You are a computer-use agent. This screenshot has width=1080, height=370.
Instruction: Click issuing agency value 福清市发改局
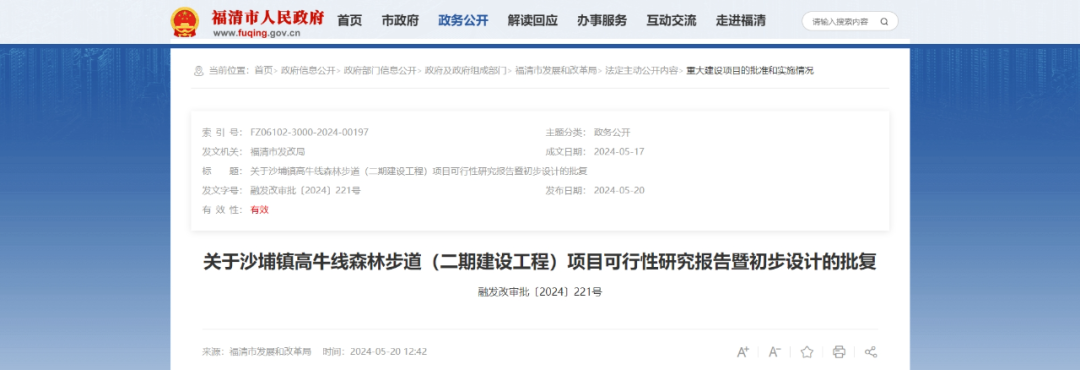(x=278, y=152)
